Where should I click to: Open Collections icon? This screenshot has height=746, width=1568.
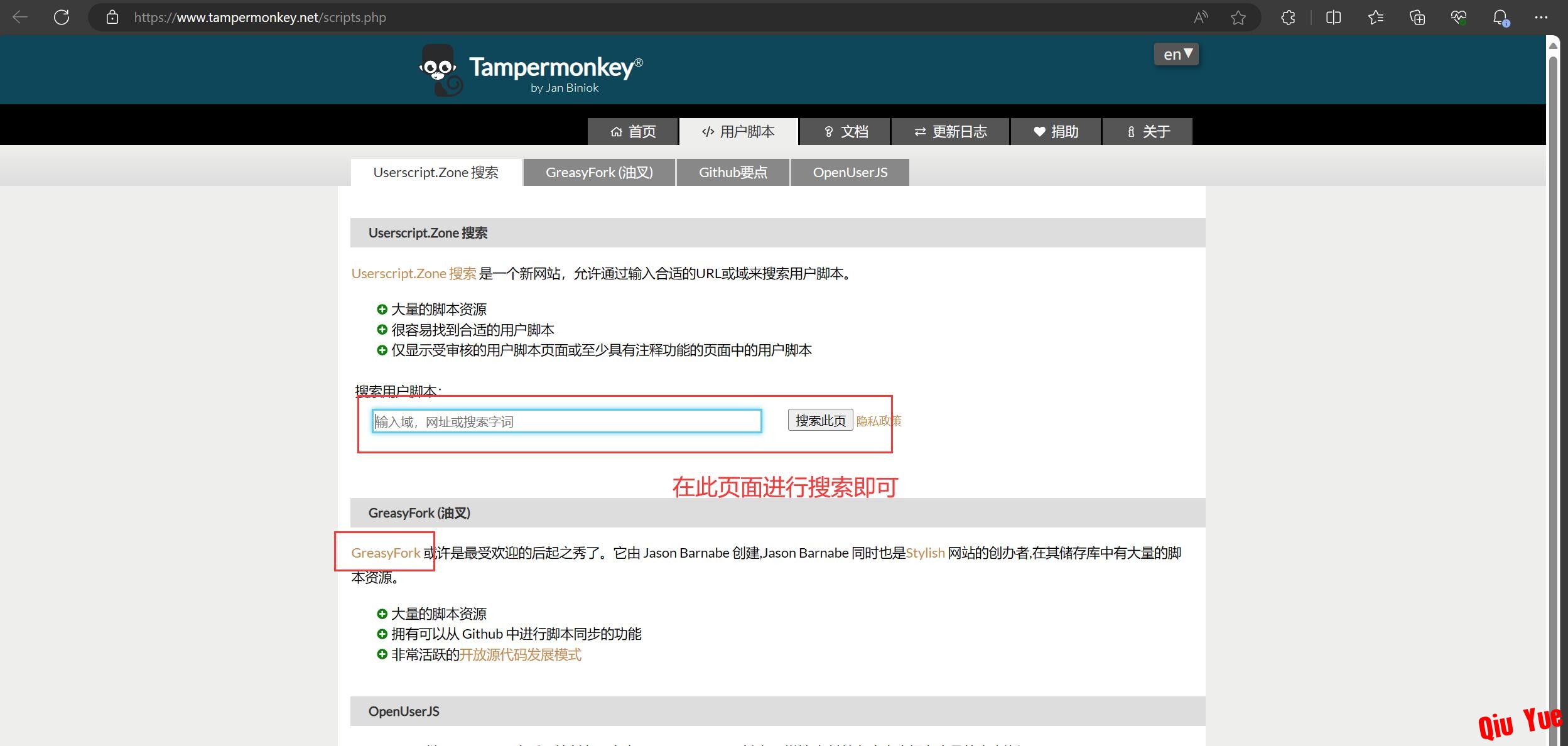[x=1417, y=18]
